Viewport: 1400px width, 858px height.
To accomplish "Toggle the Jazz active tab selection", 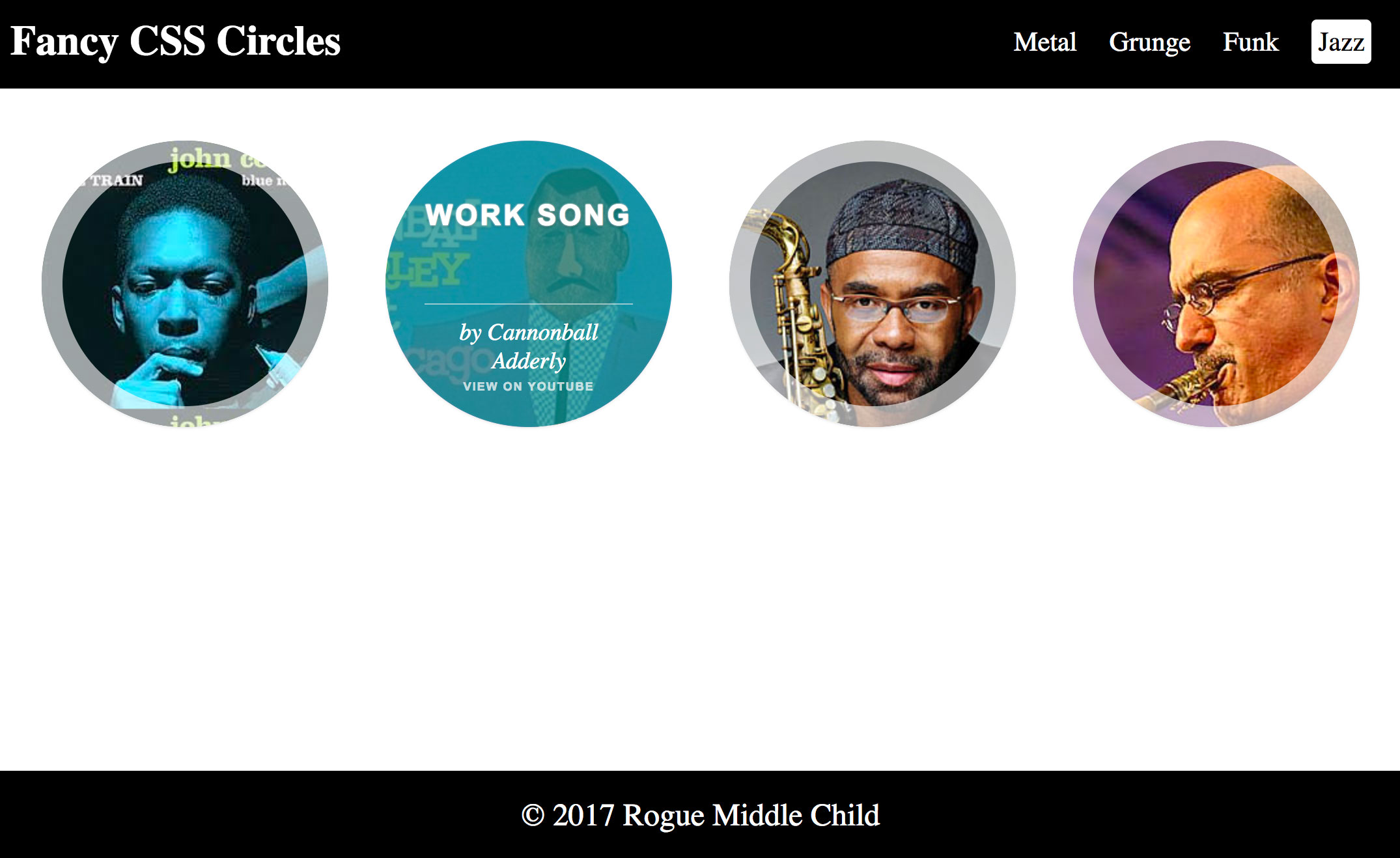I will 1340,41.
